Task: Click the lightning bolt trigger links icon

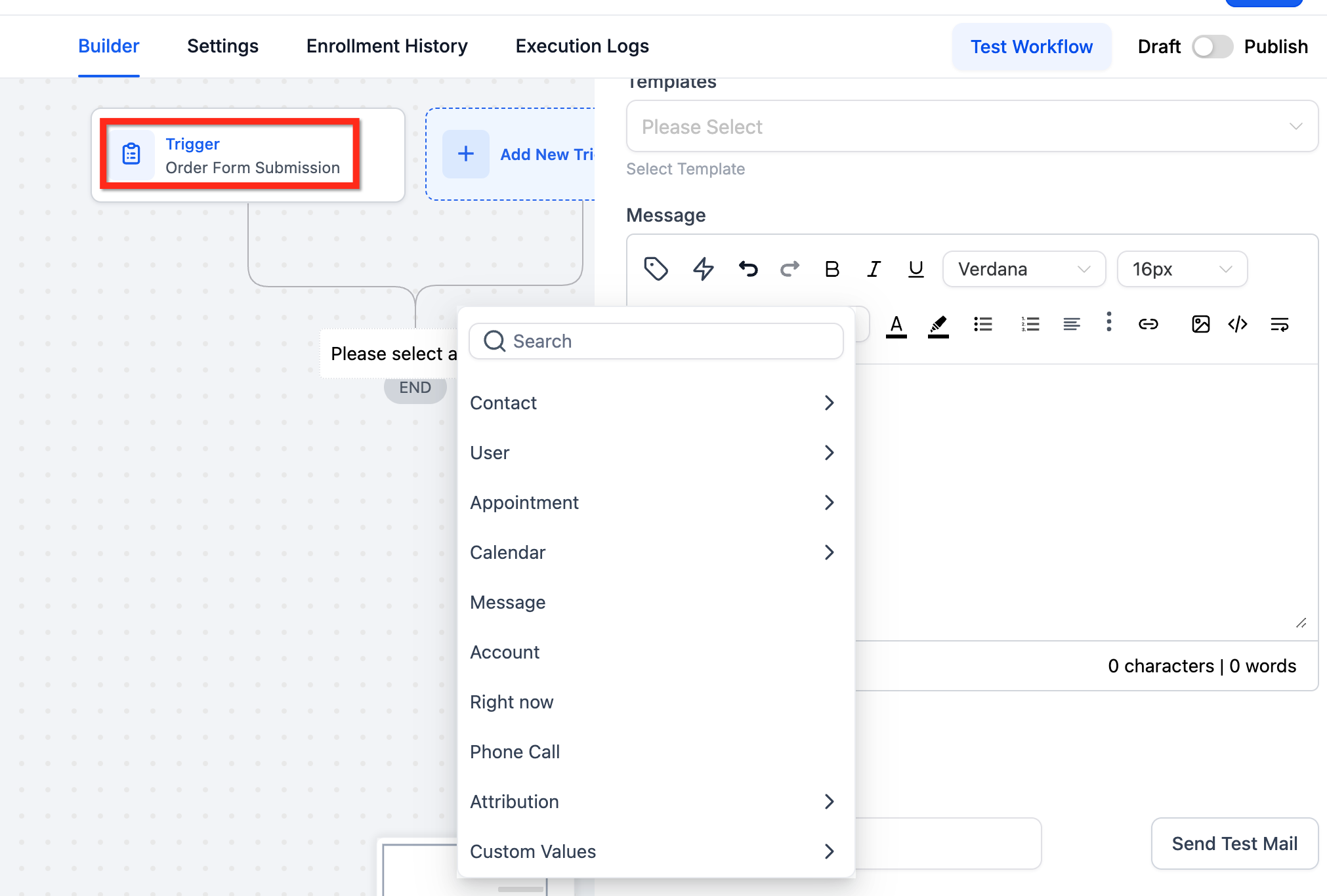Action: [x=704, y=269]
